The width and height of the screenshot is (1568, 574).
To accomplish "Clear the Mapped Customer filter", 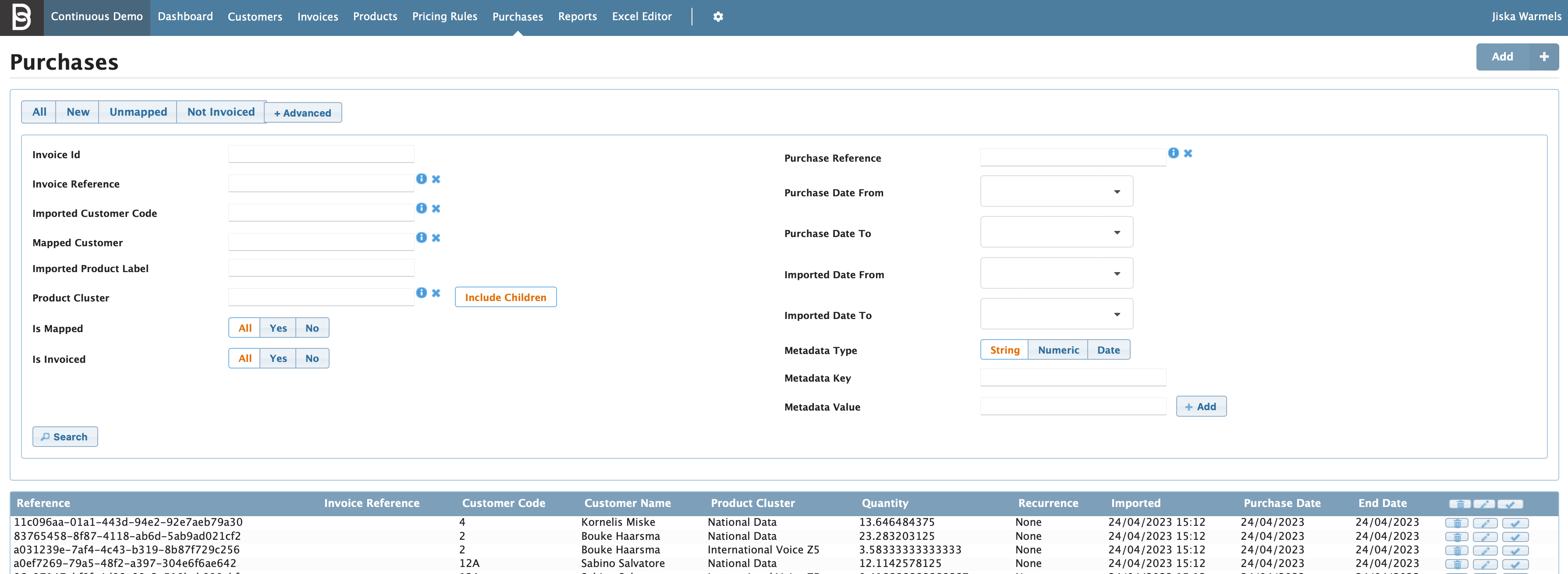I will click(436, 237).
